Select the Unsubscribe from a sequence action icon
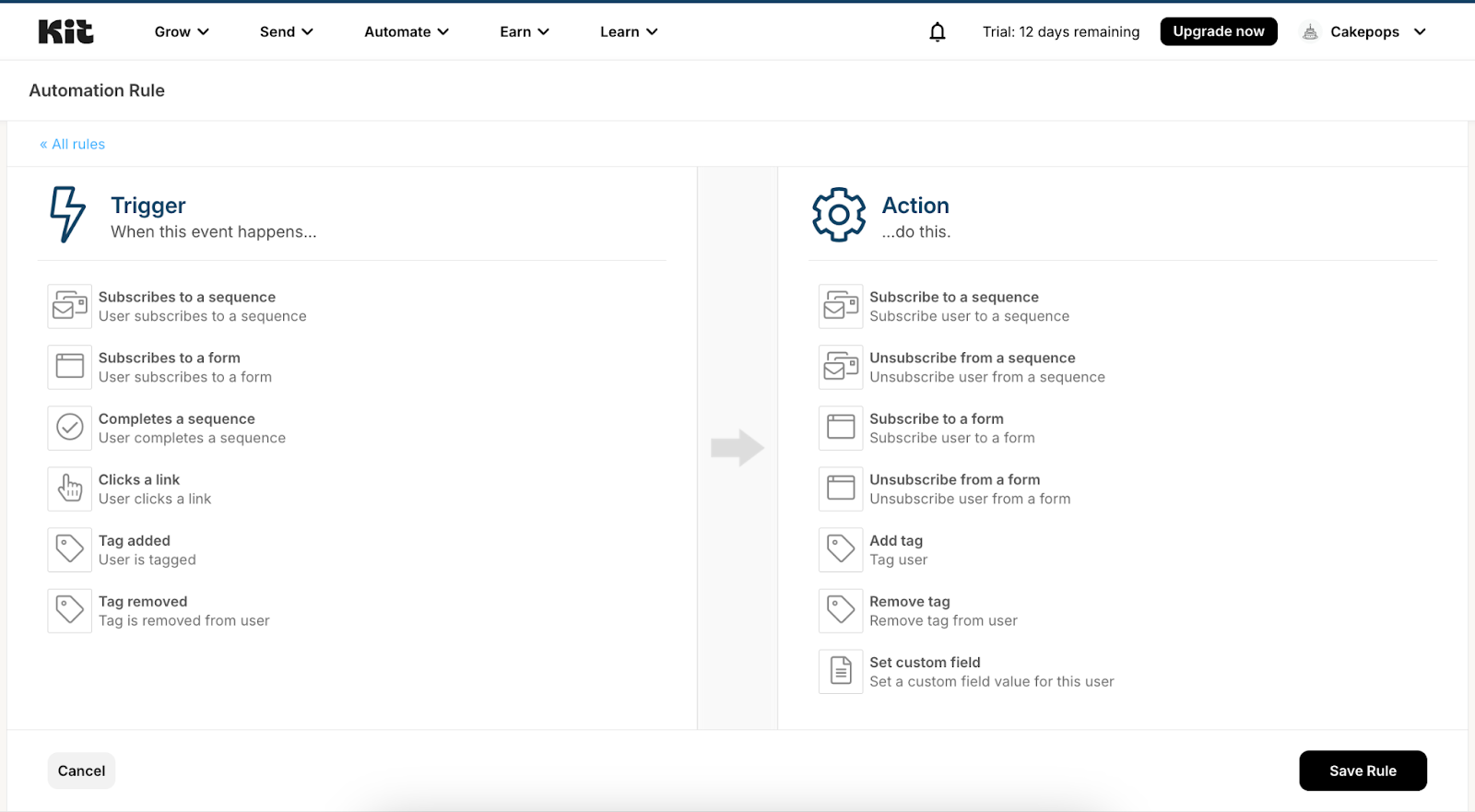Screen dimensions: 1475x812 point(841,367)
